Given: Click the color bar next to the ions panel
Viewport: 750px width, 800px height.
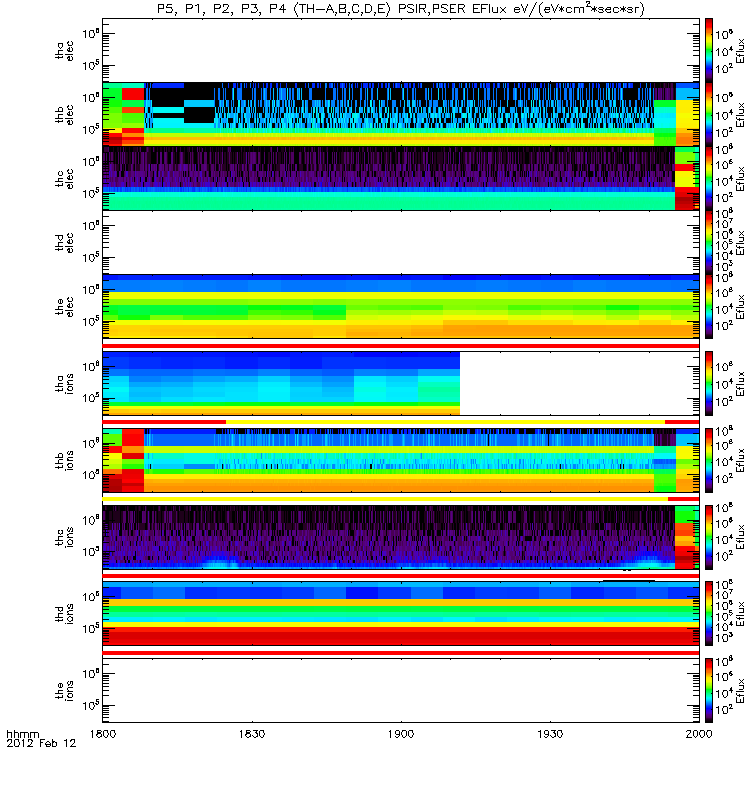Looking at the screenshot, I should click(709, 690).
